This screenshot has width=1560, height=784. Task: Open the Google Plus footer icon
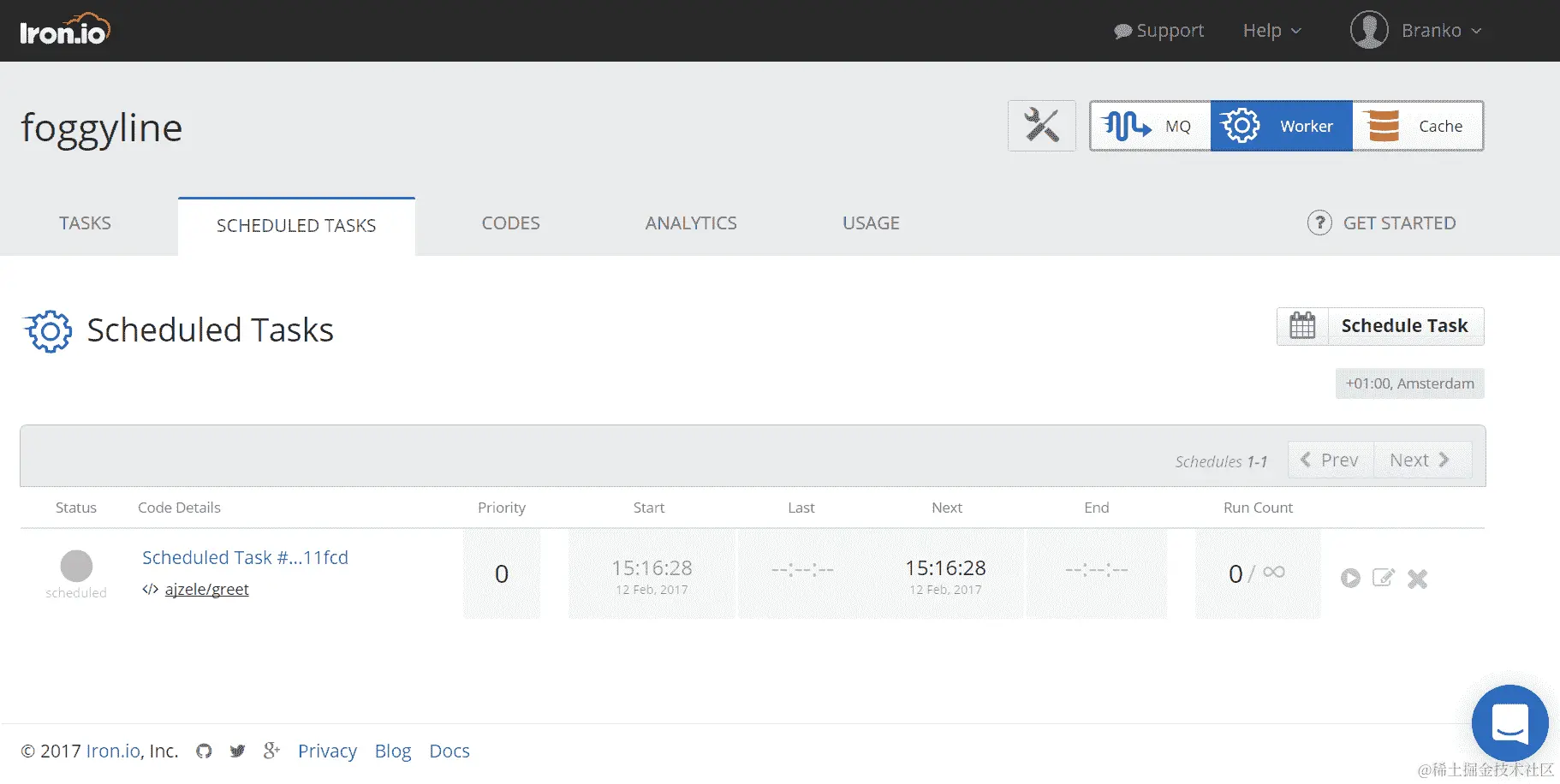[271, 751]
